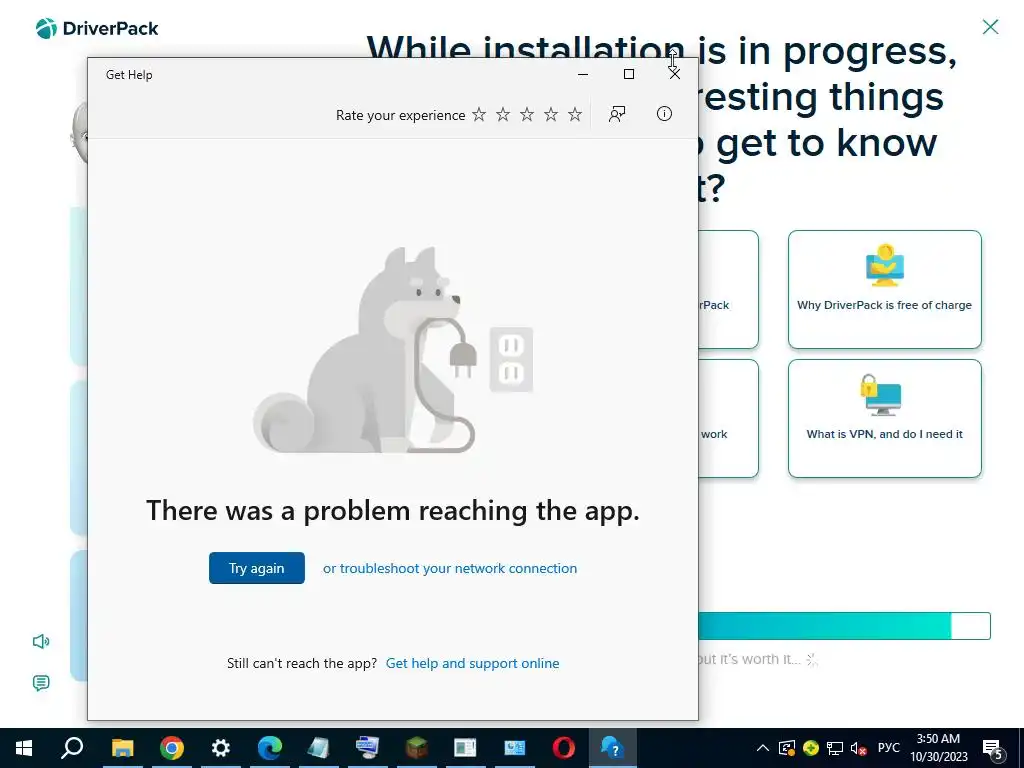Click the DriverPack logo
The image size is (1024, 768).
click(x=97, y=28)
